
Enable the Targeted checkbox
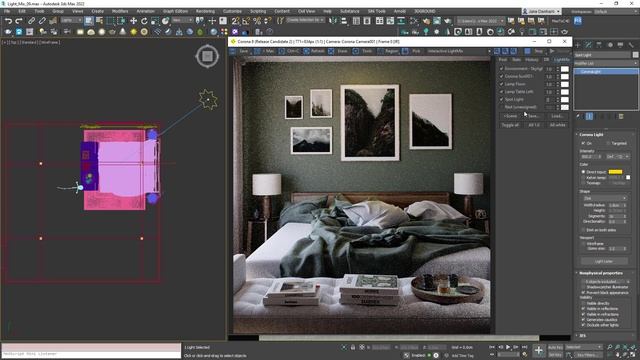click(608, 143)
